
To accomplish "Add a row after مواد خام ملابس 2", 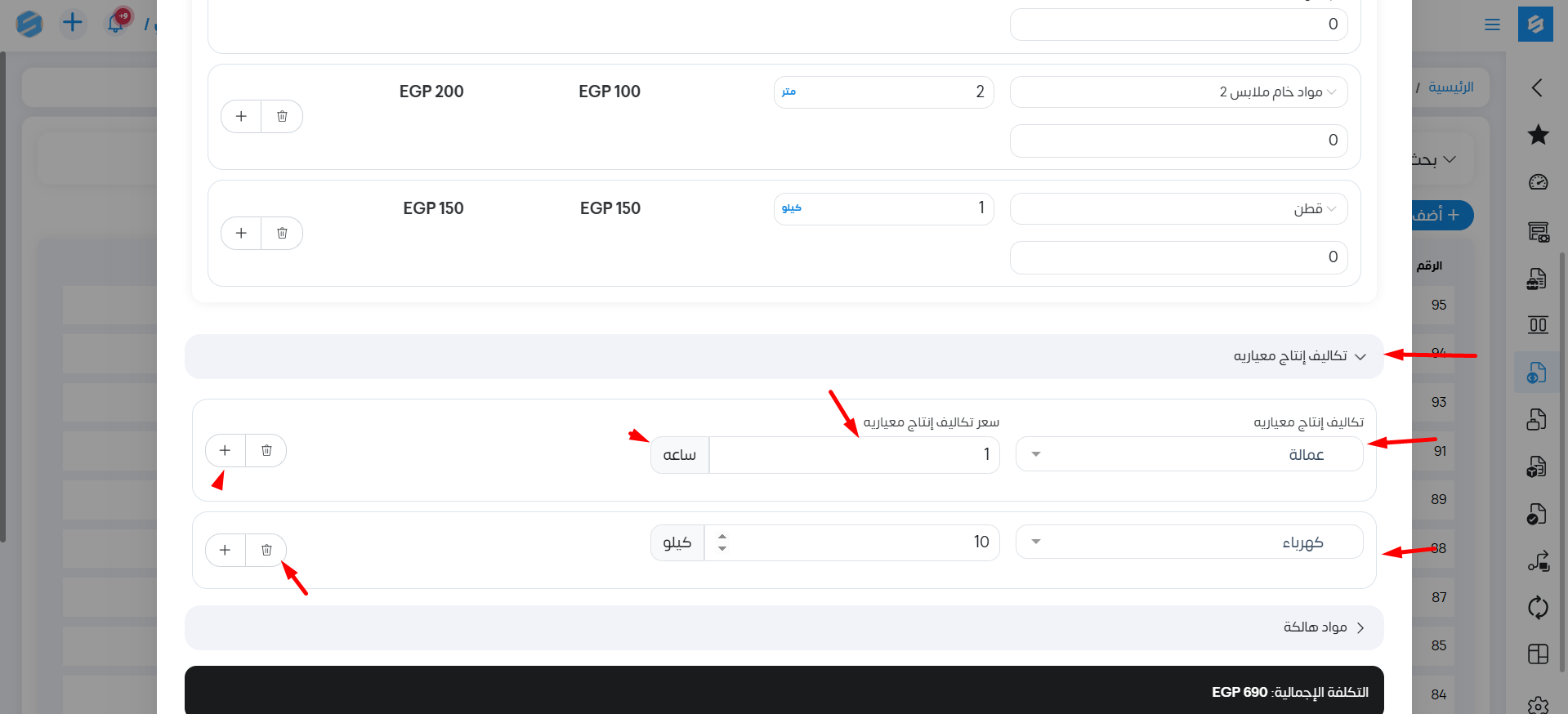I will pos(241,117).
